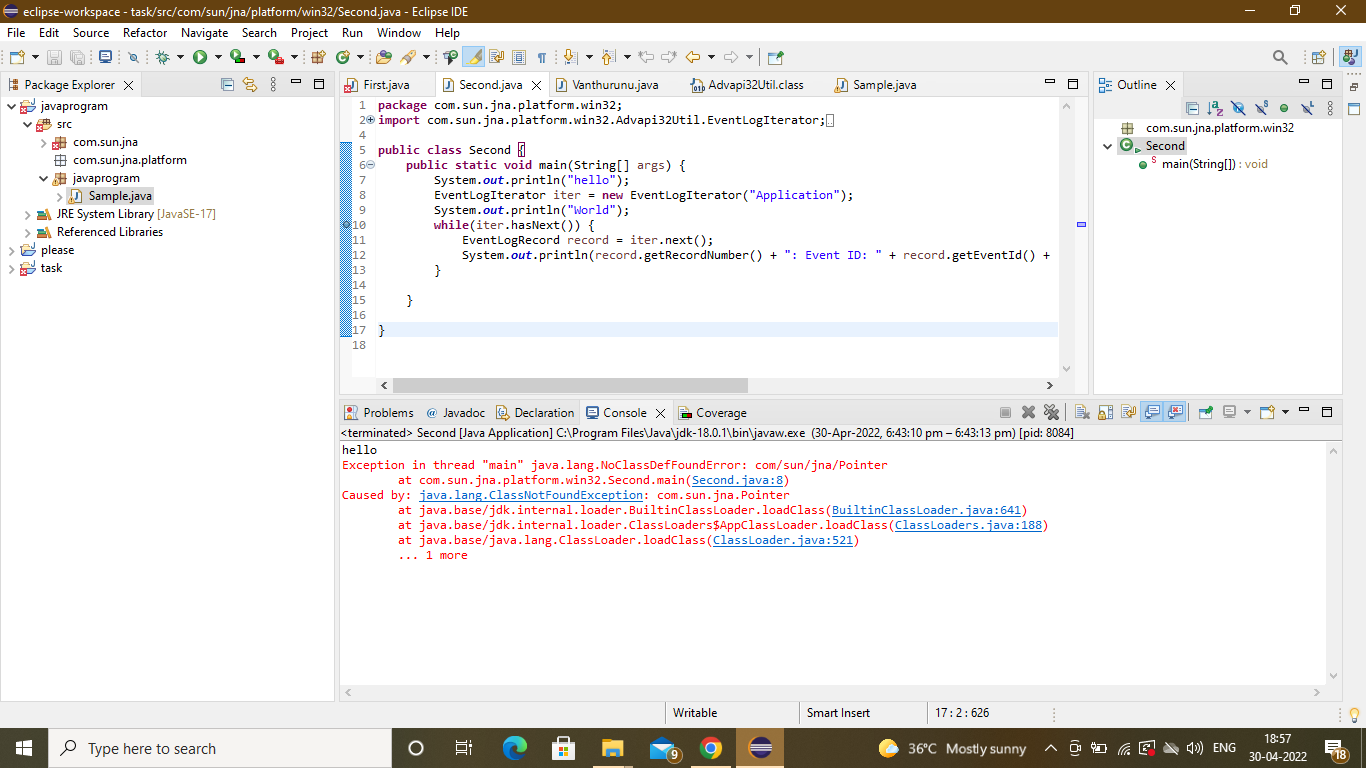Open the Coverage tab
The height and width of the screenshot is (768, 1366).
pos(713,412)
